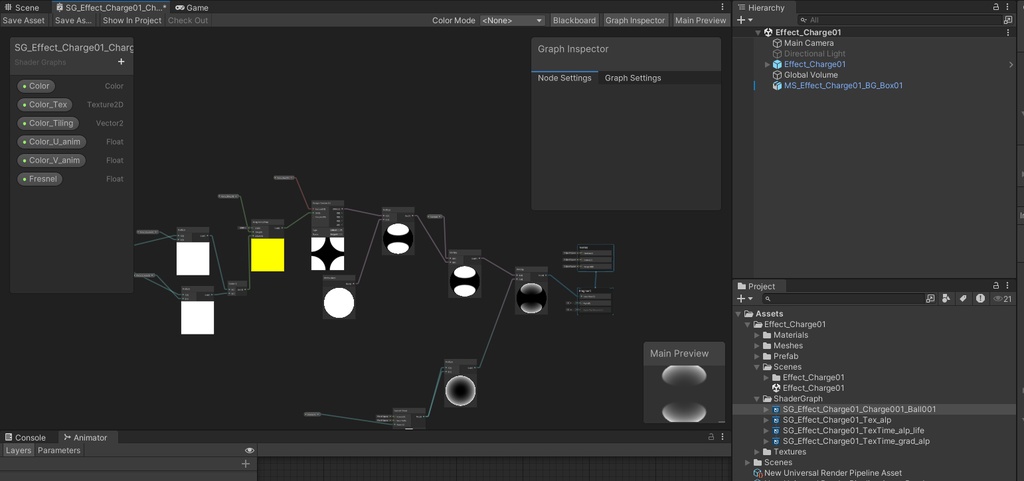Click the MS_Effect_Charge01_BG_Box01 prefab icon
The width and height of the screenshot is (1024, 481).
point(777,85)
